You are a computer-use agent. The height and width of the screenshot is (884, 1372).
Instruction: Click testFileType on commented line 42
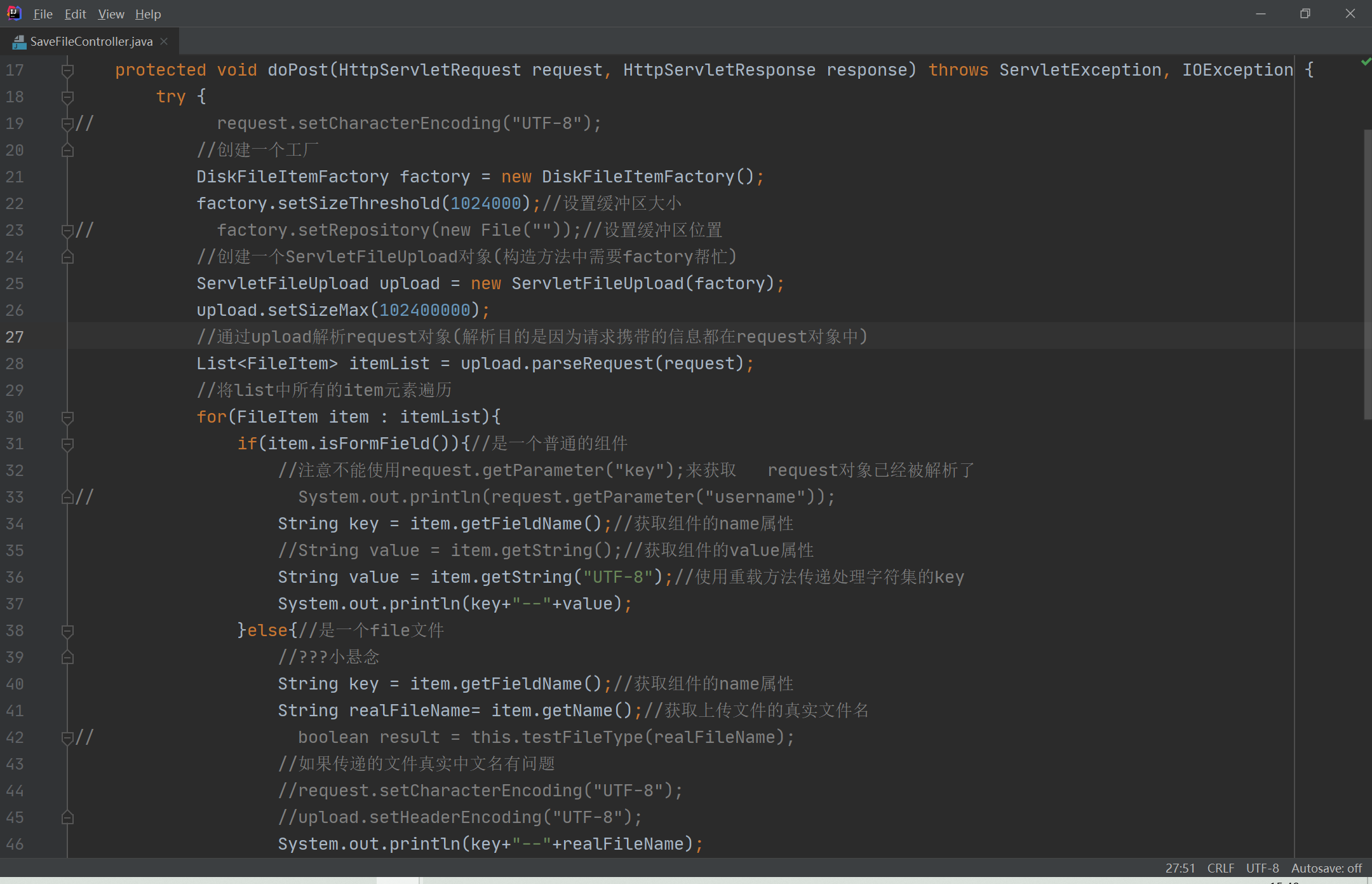pos(582,737)
